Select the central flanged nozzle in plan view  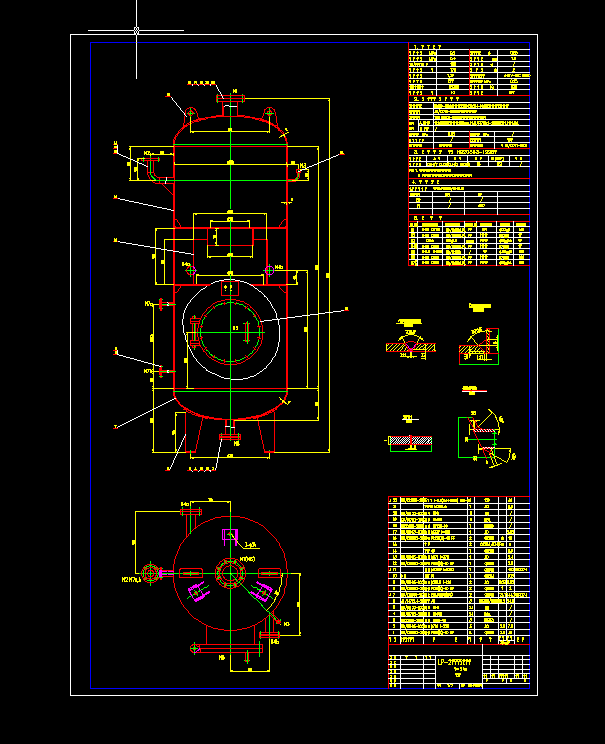[231, 573]
